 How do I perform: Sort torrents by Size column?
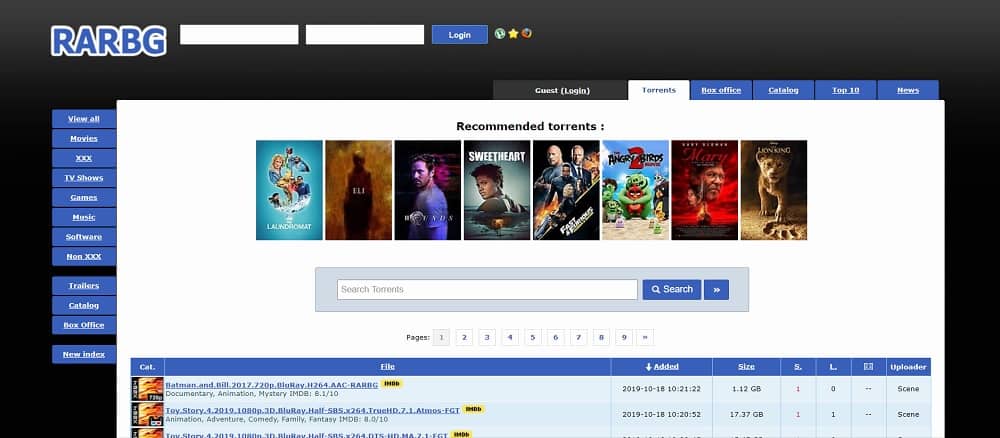(746, 367)
